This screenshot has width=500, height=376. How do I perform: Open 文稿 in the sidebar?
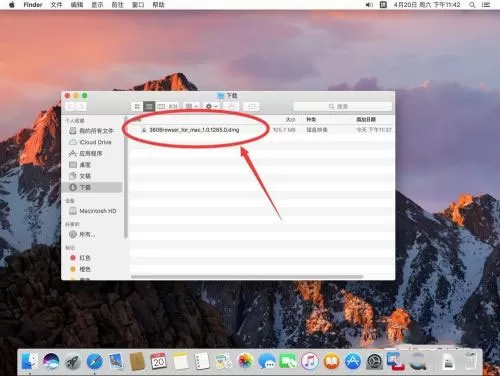tap(92, 176)
